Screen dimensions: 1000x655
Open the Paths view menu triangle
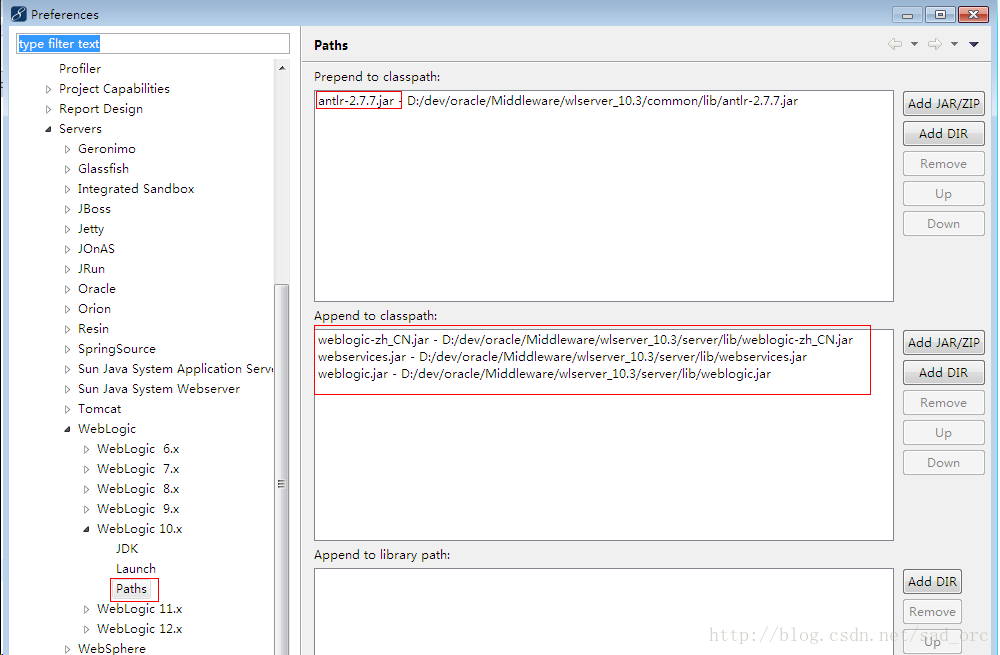(974, 44)
